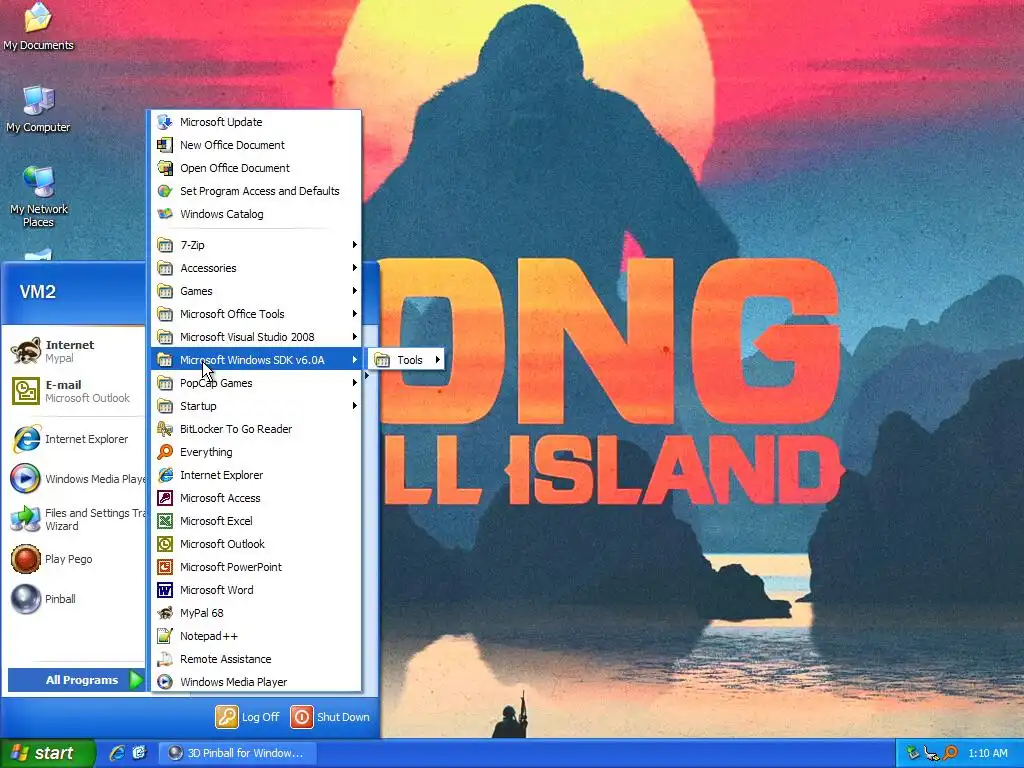Viewport: 1024px width, 768px height.
Task: Click the New Office Document icon
Action: click(165, 145)
